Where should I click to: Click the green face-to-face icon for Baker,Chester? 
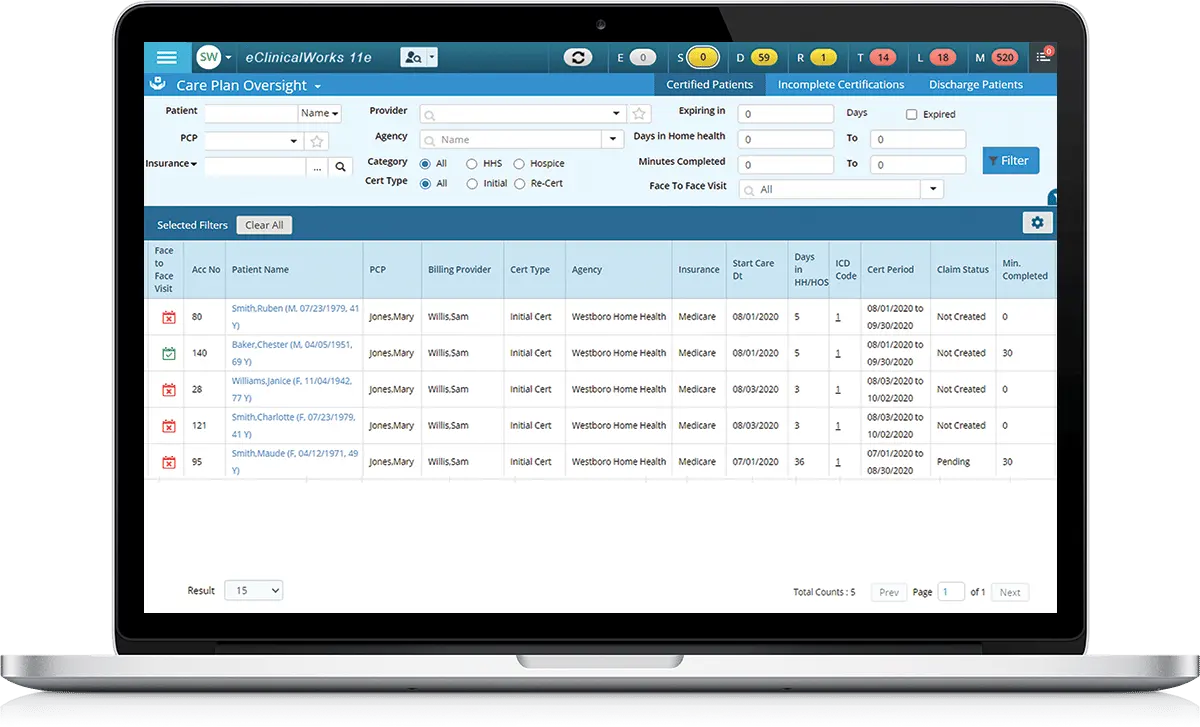[167, 352]
